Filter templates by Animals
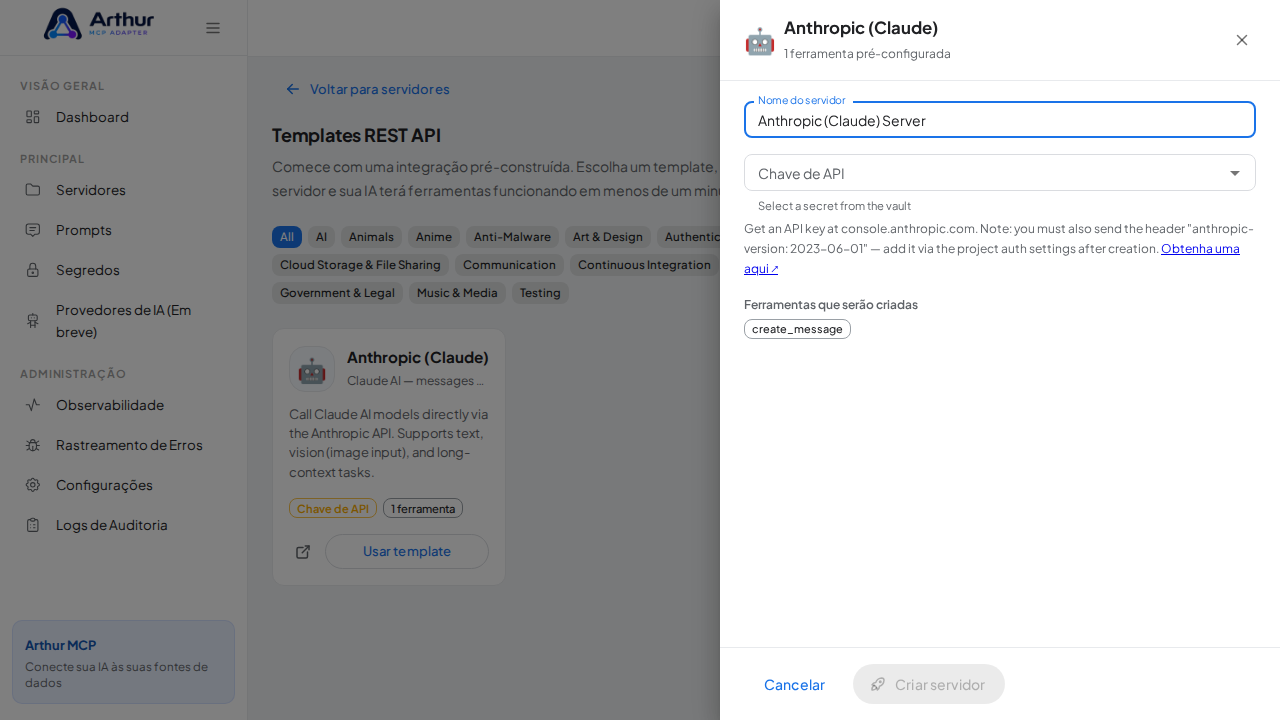Image resolution: width=1280 pixels, height=720 pixels. 371,237
